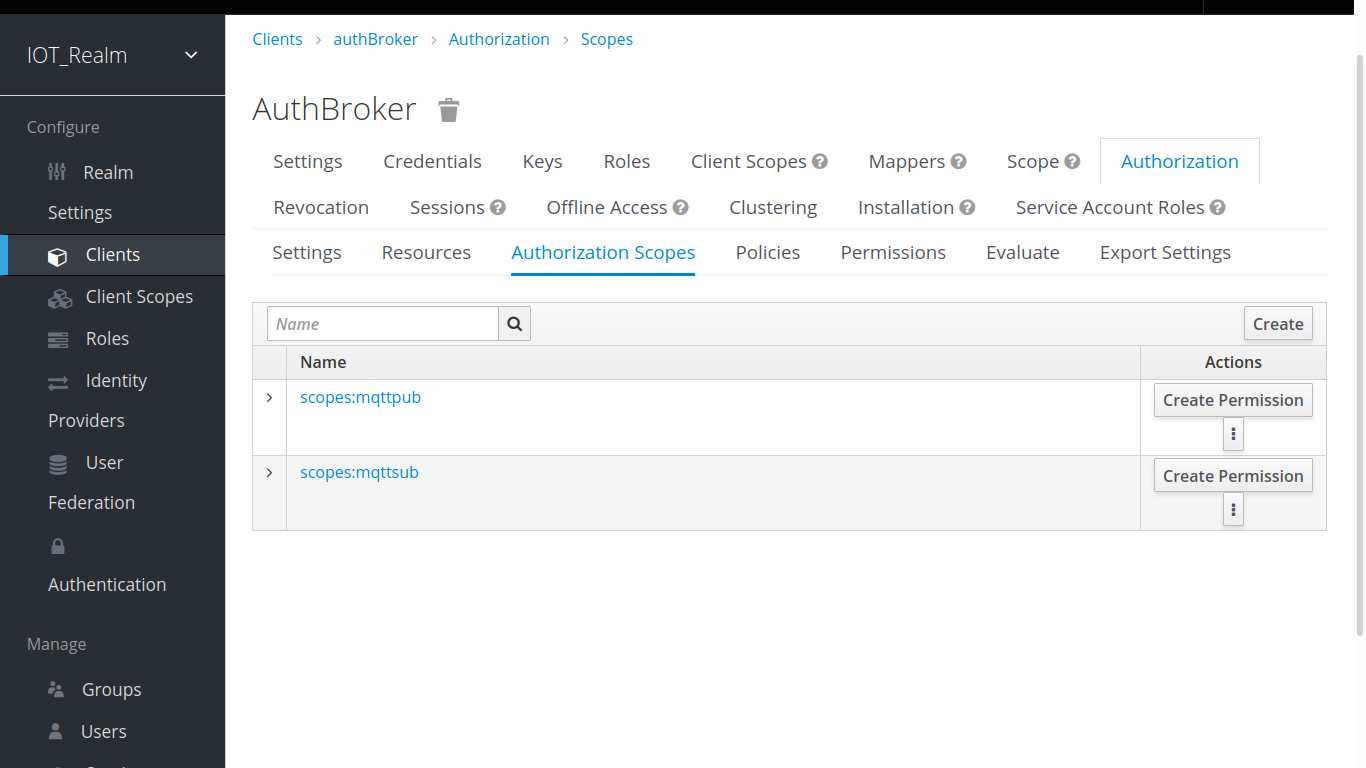The width and height of the screenshot is (1366, 768).
Task: Delete AuthBroker client via trash icon
Action: pyautogui.click(x=449, y=110)
